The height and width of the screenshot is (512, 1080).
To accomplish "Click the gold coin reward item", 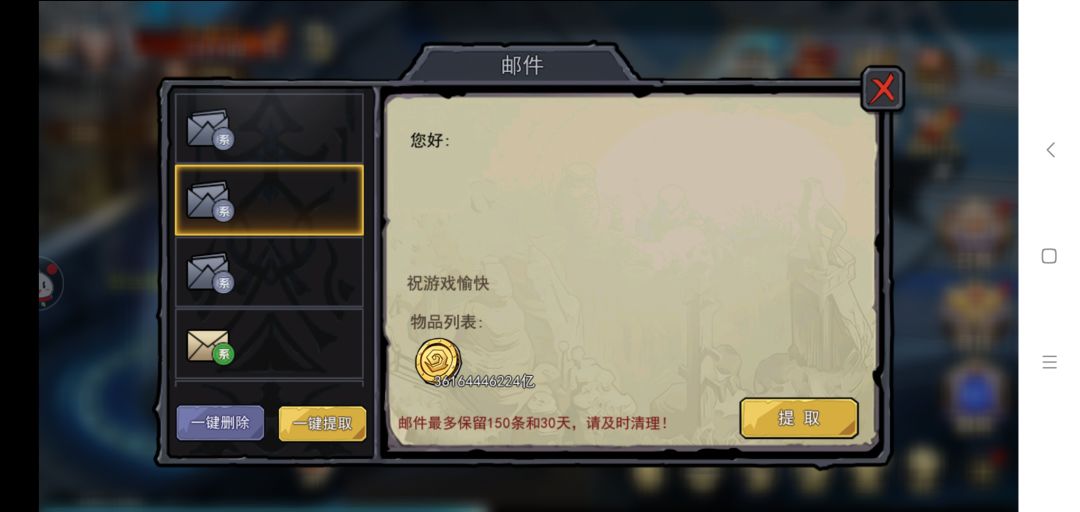I will tap(438, 360).
